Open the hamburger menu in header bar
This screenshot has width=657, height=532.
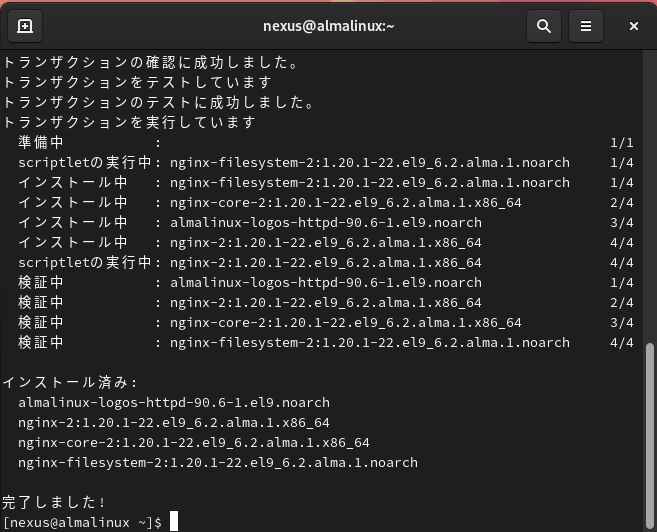pyautogui.click(x=586, y=26)
